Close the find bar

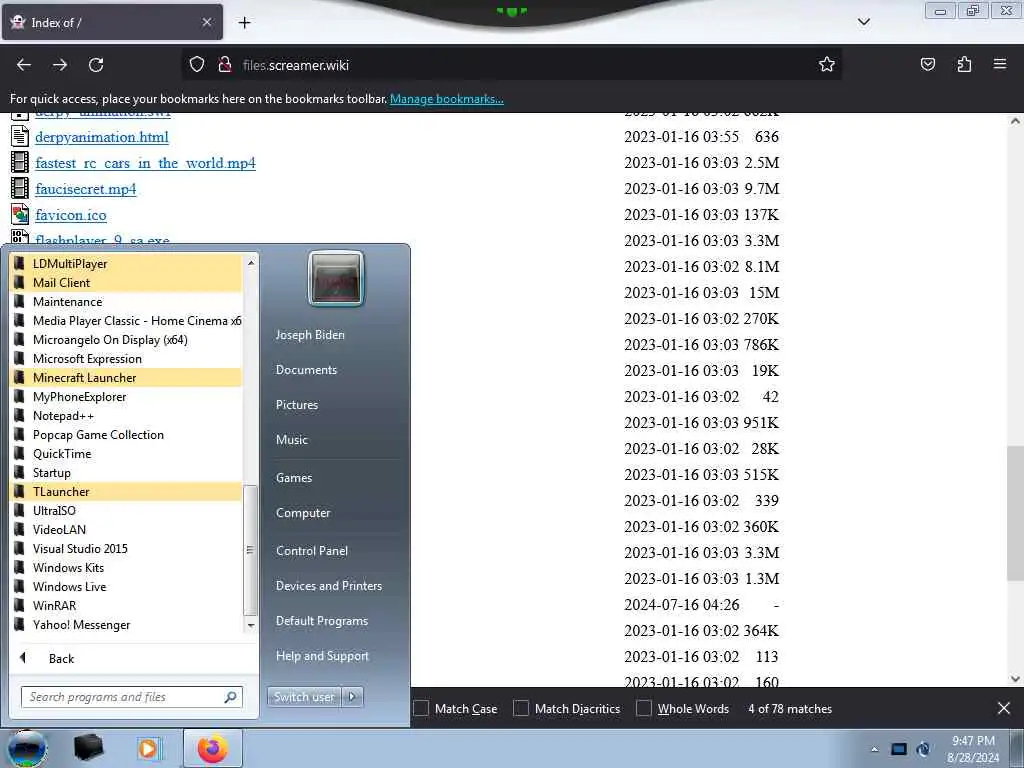pos(1004,708)
